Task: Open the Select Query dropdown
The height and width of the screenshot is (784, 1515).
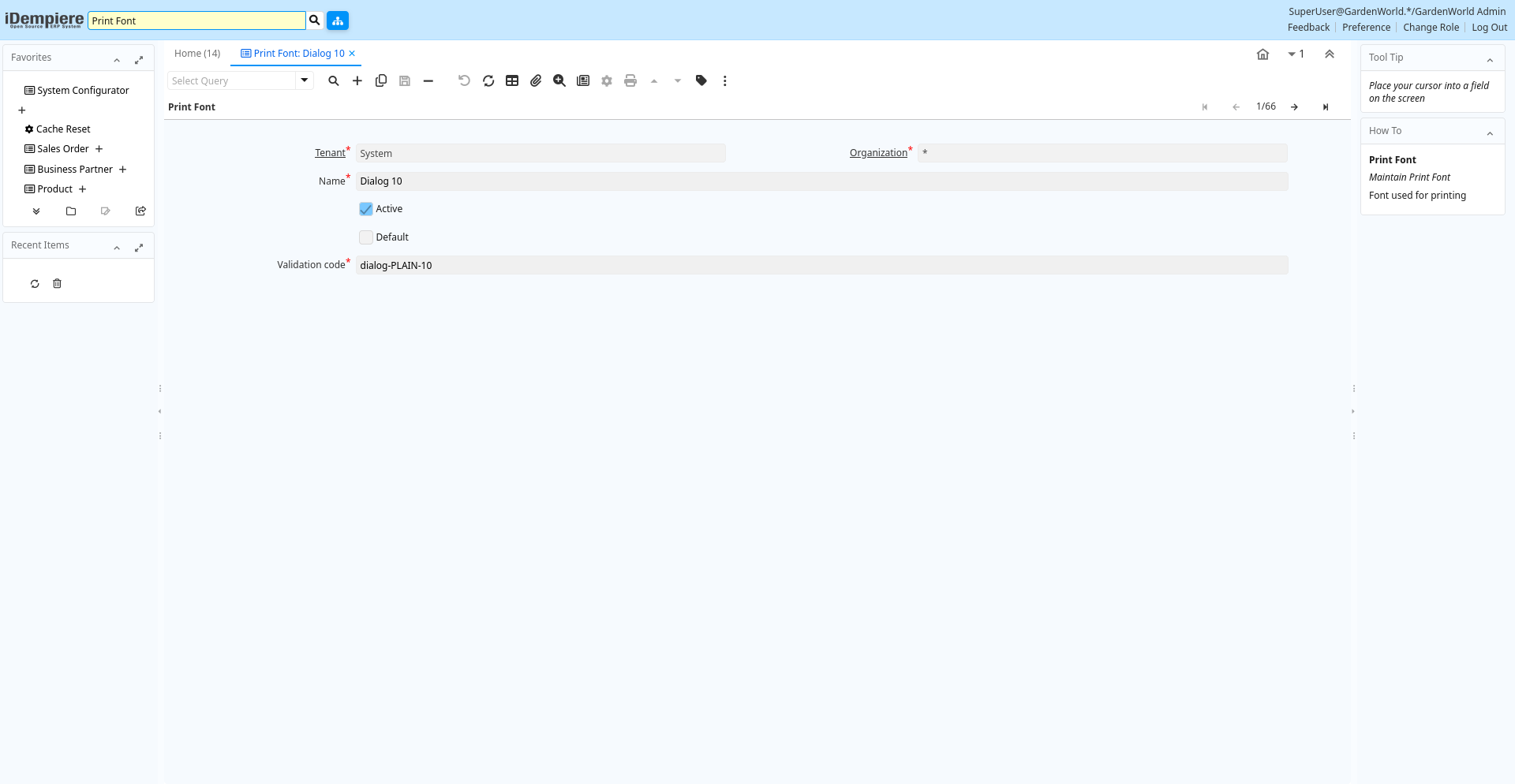Action: tap(305, 80)
